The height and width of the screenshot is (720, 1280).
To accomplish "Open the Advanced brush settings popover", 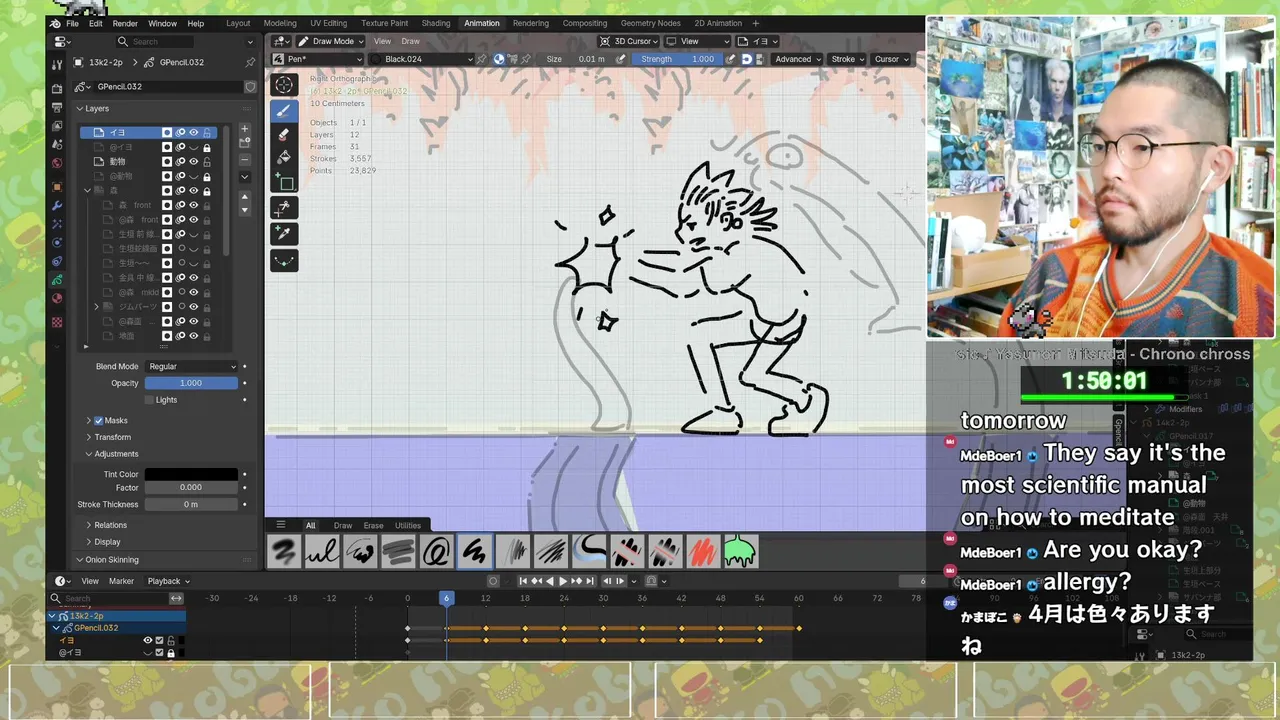I will [797, 59].
